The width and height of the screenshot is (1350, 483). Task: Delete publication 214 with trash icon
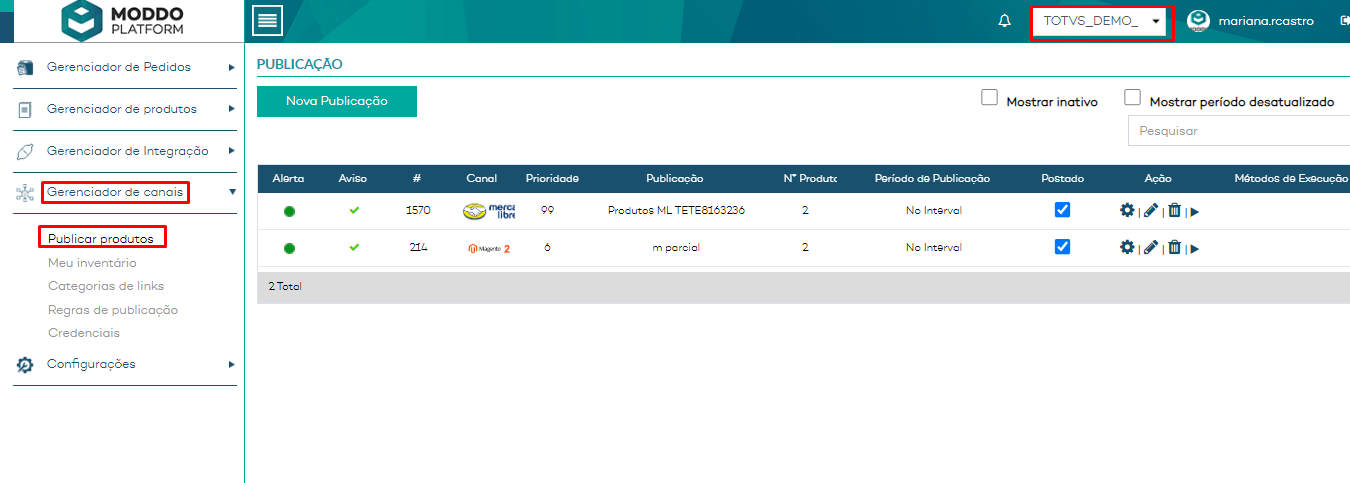click(1174, 247)
